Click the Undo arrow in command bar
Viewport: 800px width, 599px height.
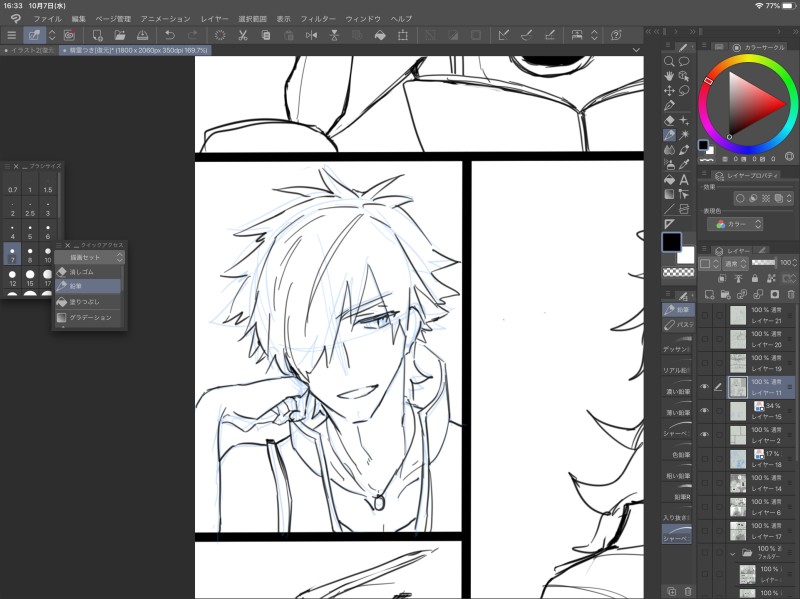tap(169, 35)
